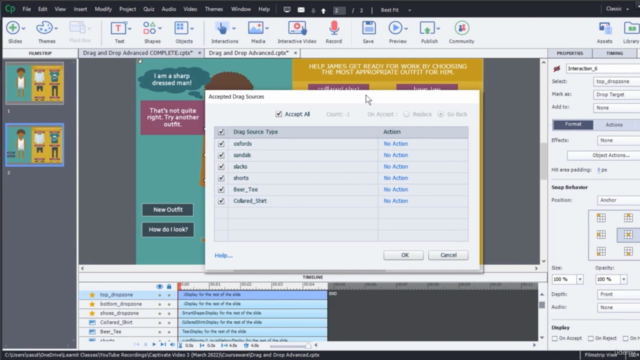The width and height of the screenshot is (640, 360).
Task: Click OK in Accepted Drag Sources dialog
Action: (x=404, y=255)
